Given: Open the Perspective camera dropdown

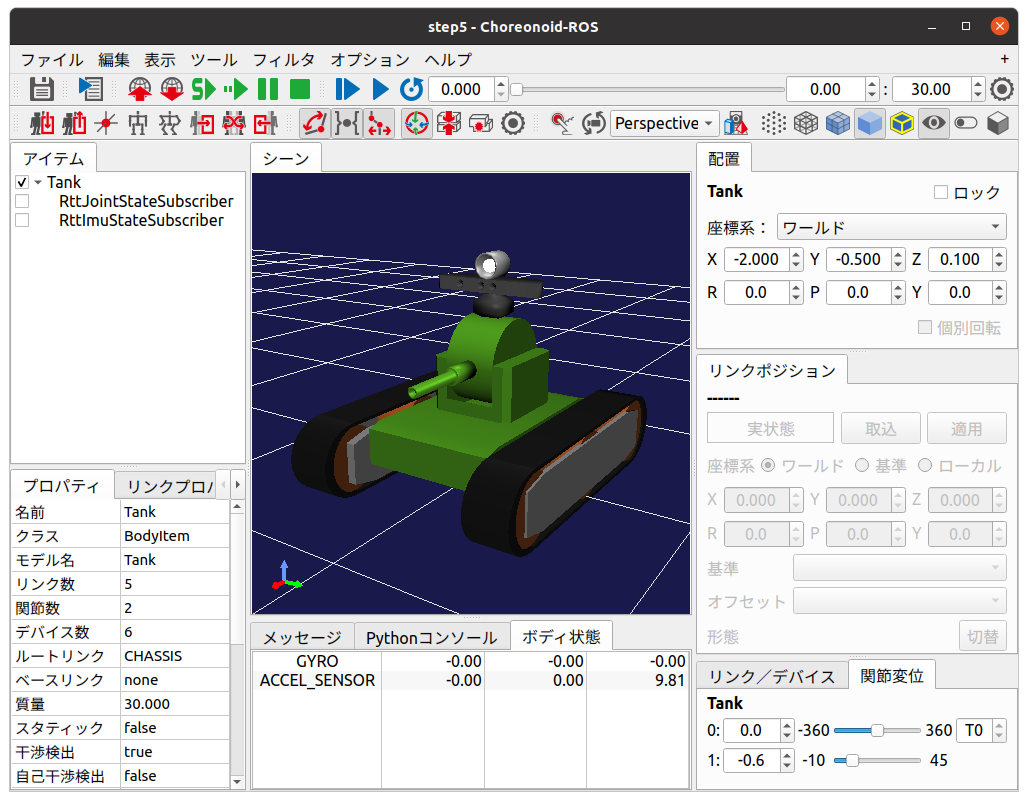Looking at the screenshot, I should 665,123.
